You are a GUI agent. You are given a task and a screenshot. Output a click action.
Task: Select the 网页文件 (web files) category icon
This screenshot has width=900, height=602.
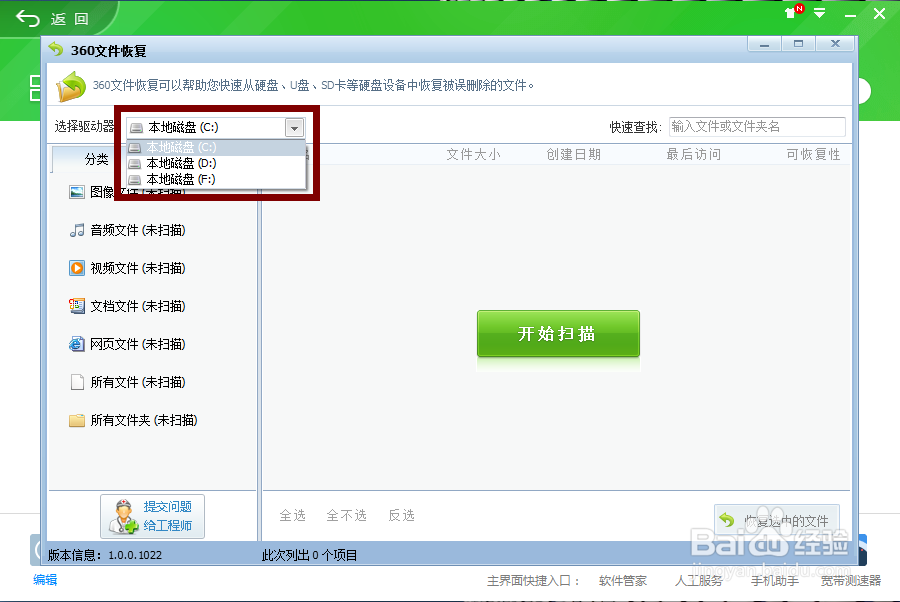pos(78,344)
